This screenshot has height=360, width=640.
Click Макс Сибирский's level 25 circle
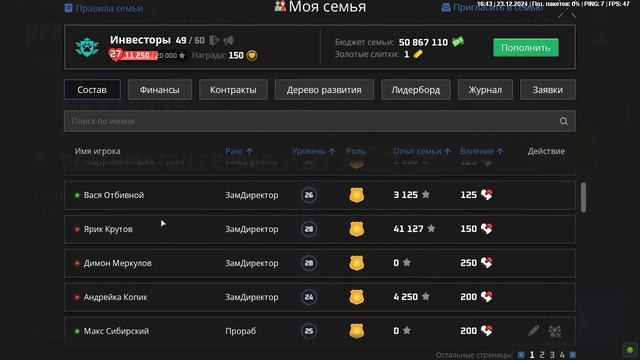tap(309, 331)
